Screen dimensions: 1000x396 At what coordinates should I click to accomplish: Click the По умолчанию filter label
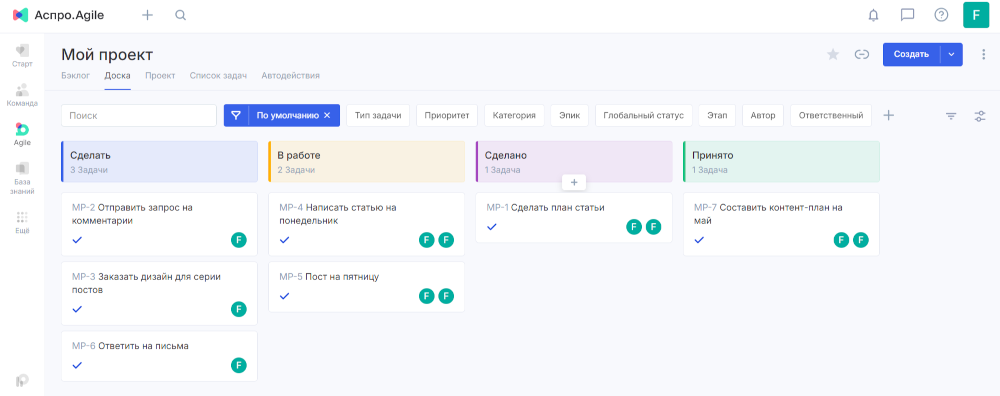(x=287, y=115)
